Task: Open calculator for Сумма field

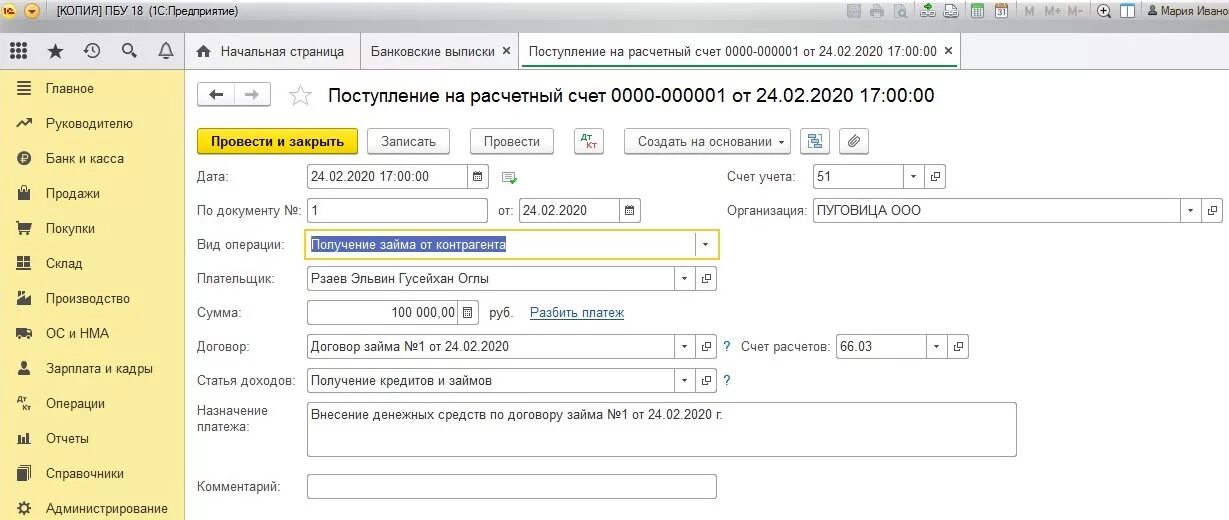Action: (x=469, y=313)
